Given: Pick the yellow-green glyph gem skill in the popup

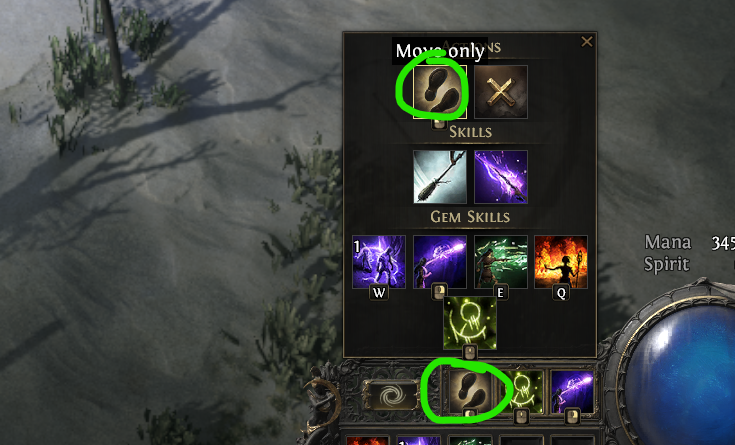Looking at the screenshot, I should (470, 323).
